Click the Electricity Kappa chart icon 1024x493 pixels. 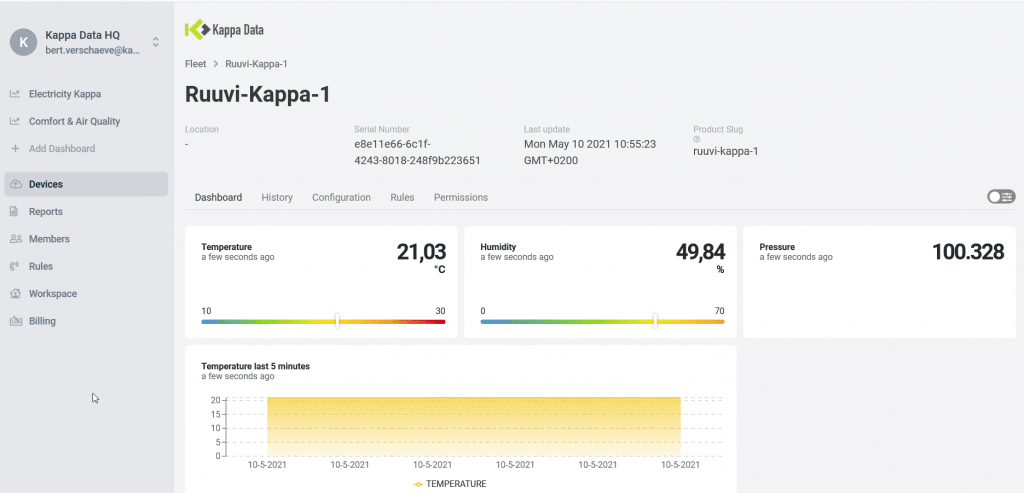click(15, 94)
